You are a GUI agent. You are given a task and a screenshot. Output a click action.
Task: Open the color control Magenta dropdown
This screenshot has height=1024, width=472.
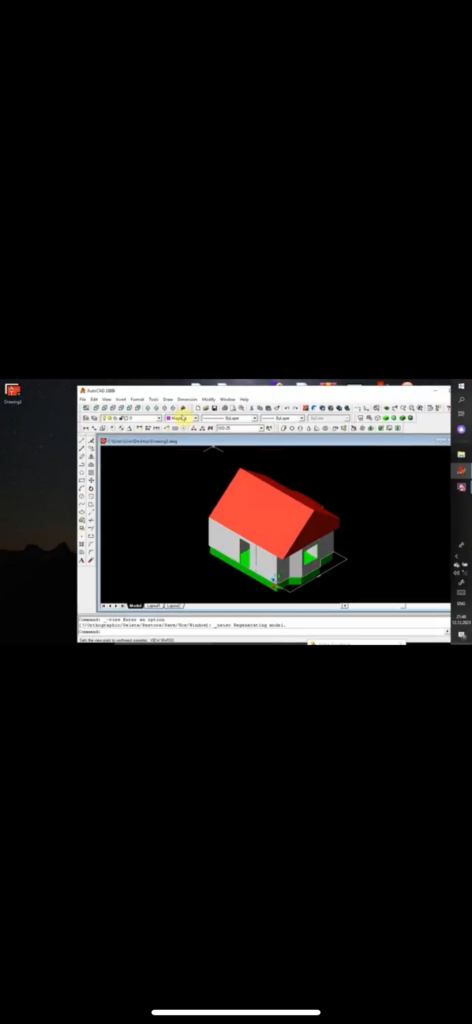tap(181, 418)
